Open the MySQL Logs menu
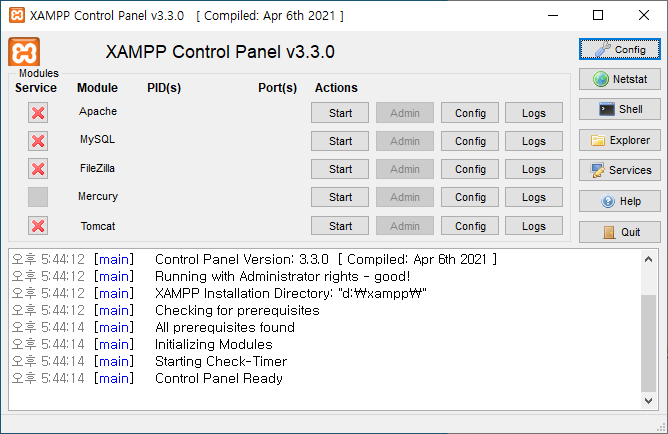The width and height of the screenshot is (668, 434). click(x=534, y=141)
